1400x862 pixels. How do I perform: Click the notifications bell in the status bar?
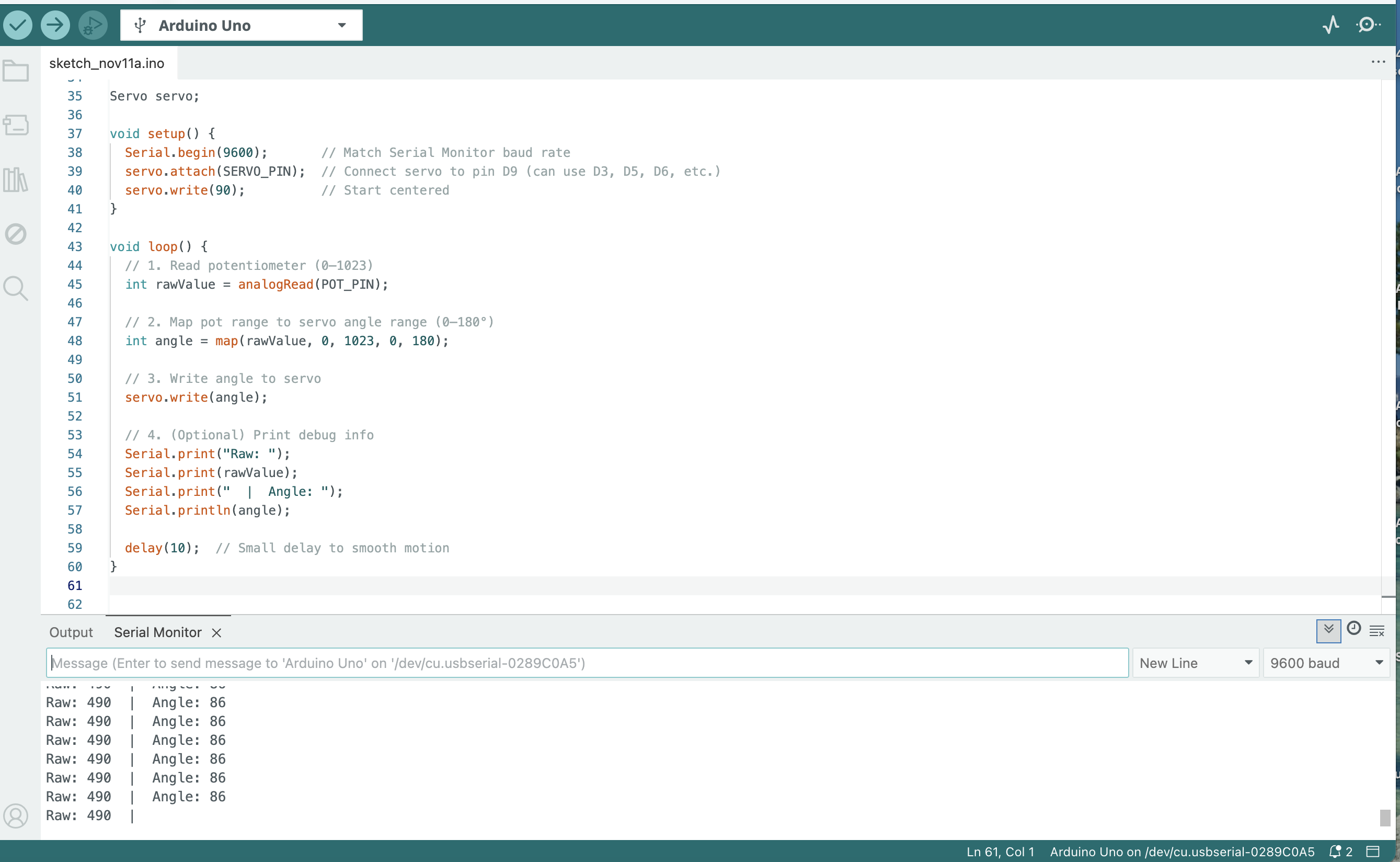(x=1335, y=852)
